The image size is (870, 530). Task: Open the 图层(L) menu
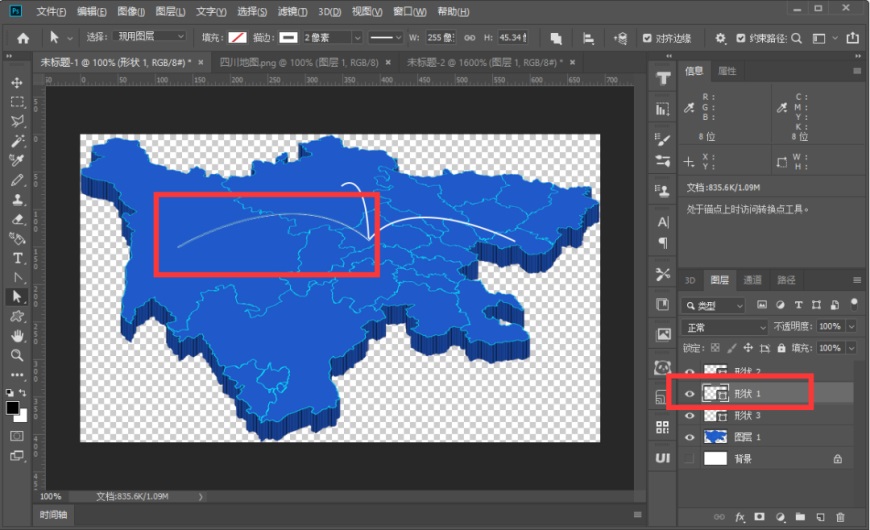pos(170,11)
